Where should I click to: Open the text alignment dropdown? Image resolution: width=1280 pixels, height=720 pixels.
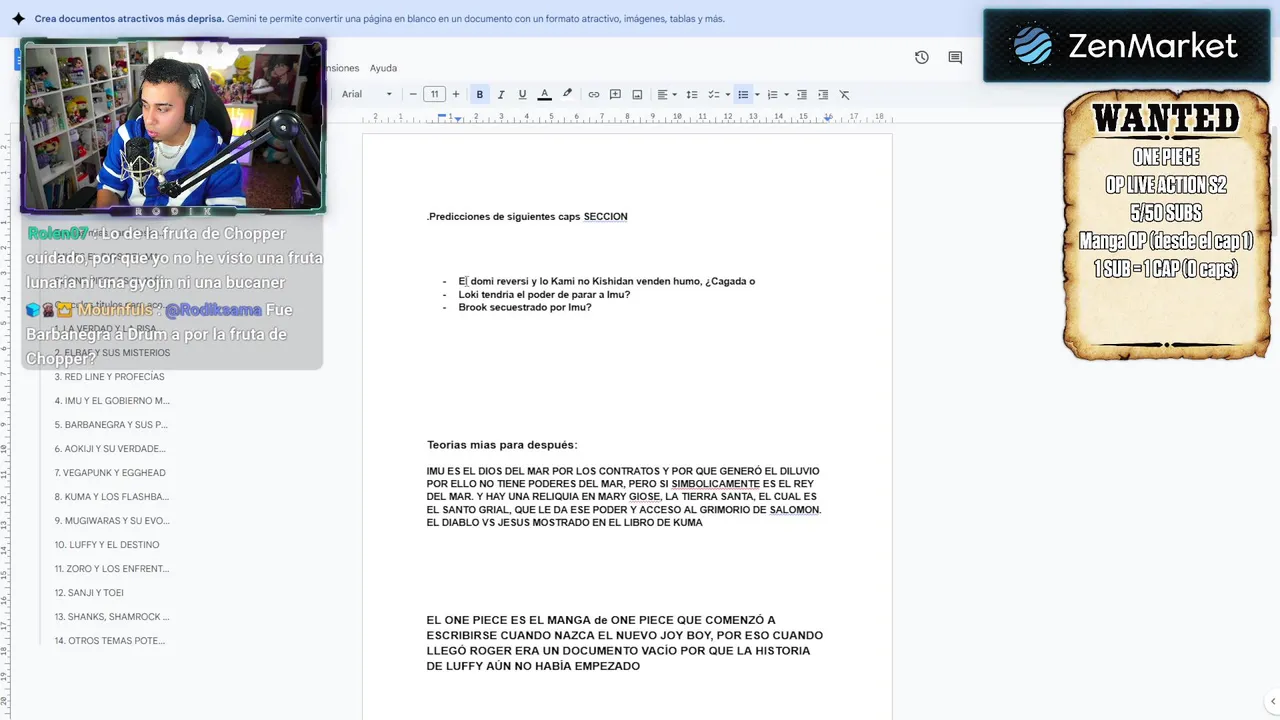(666, 94)
